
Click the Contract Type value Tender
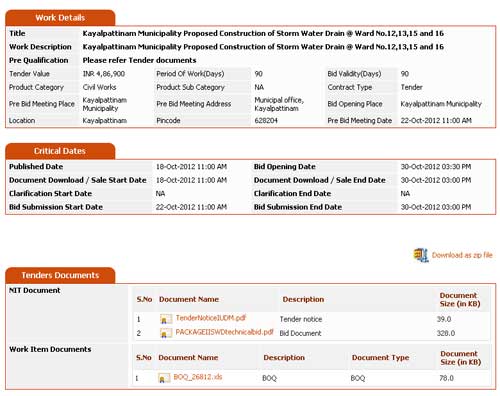[411, 87]
